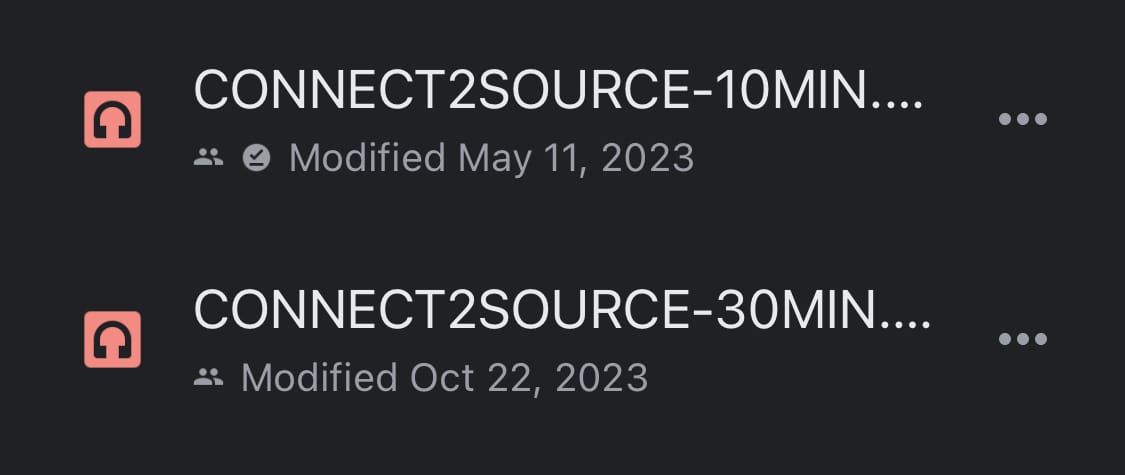The image size is (1125, 475).
Task: Click shared people icon under the 30MIN file
Action: pos(208,377)
